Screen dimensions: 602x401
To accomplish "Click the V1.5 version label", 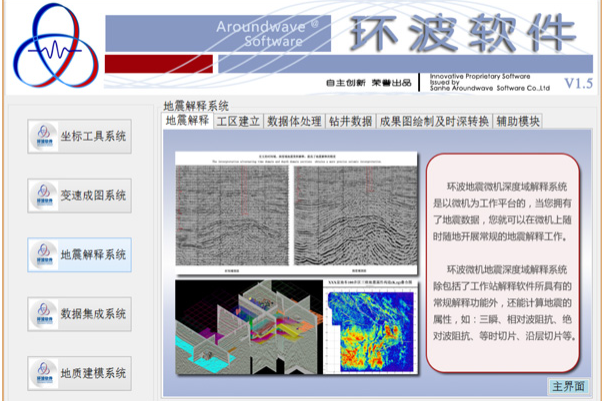I will click(x=578, y=83).
